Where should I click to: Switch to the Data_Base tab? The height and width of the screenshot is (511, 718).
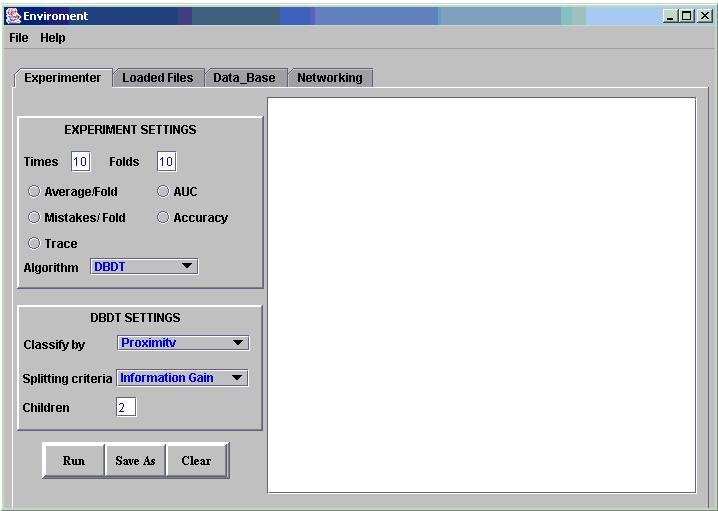244,78
